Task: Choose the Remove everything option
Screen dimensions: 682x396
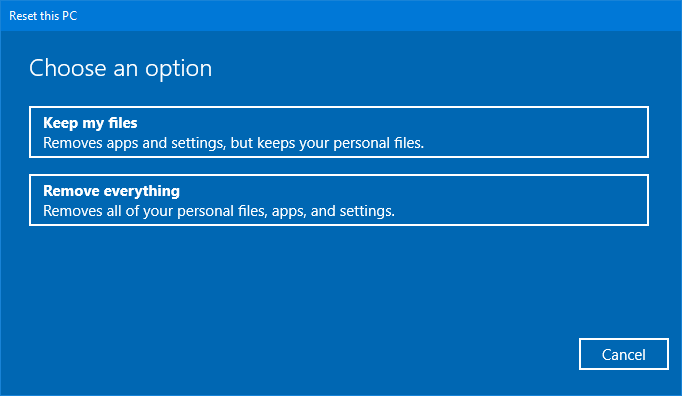Action: [339, 200]
